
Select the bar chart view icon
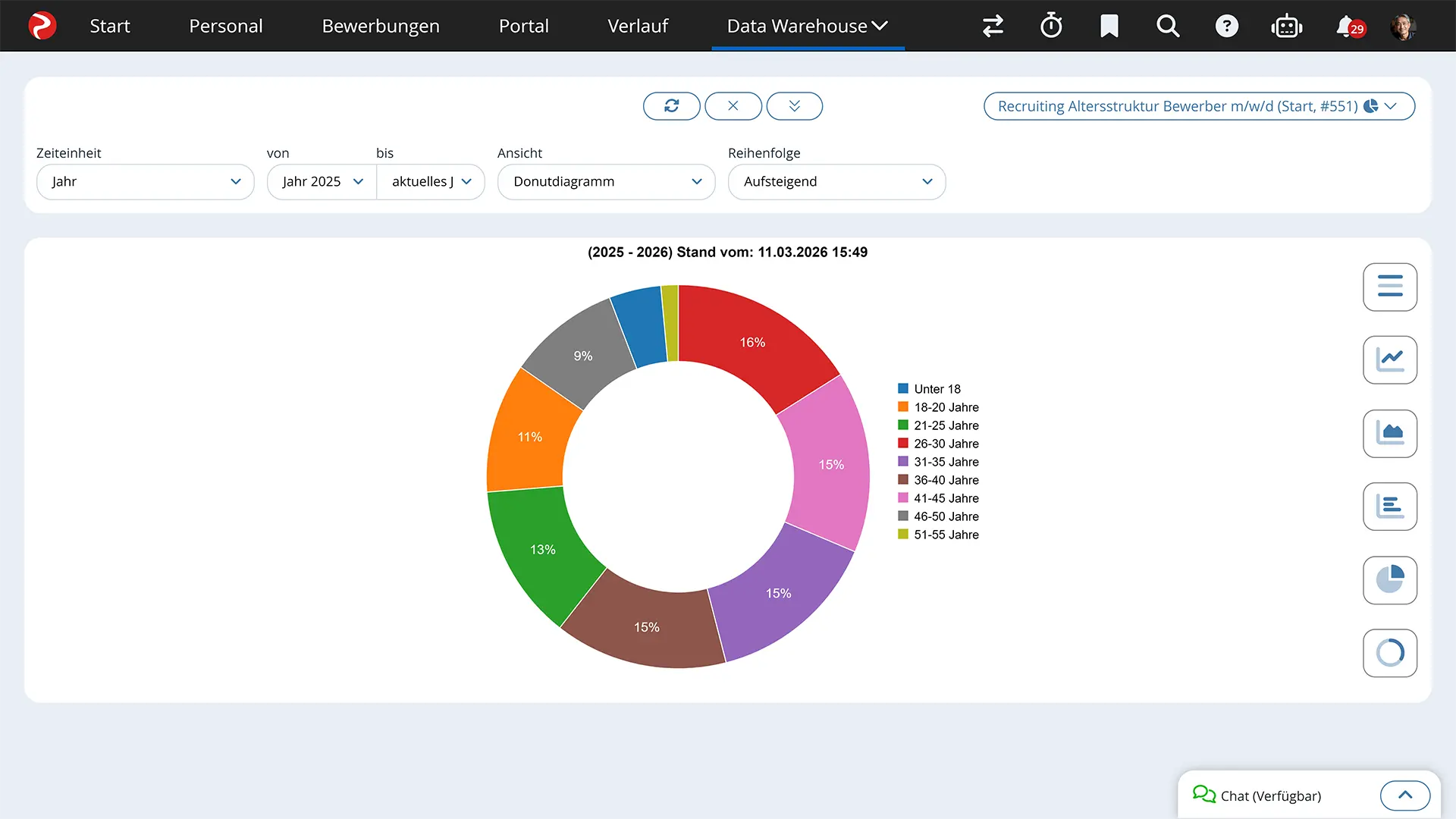click(x=1390, y=506)
